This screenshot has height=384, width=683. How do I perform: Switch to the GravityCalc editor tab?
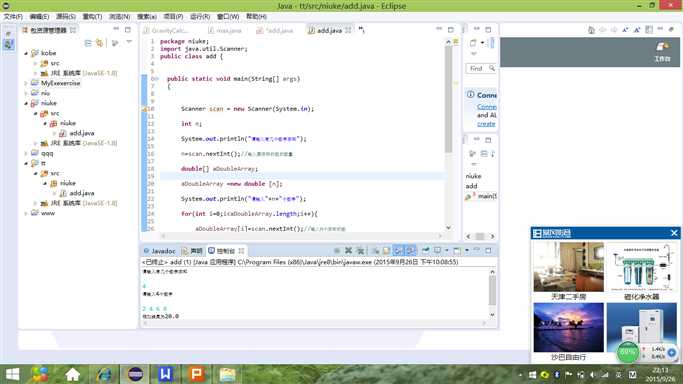[166, 30]
